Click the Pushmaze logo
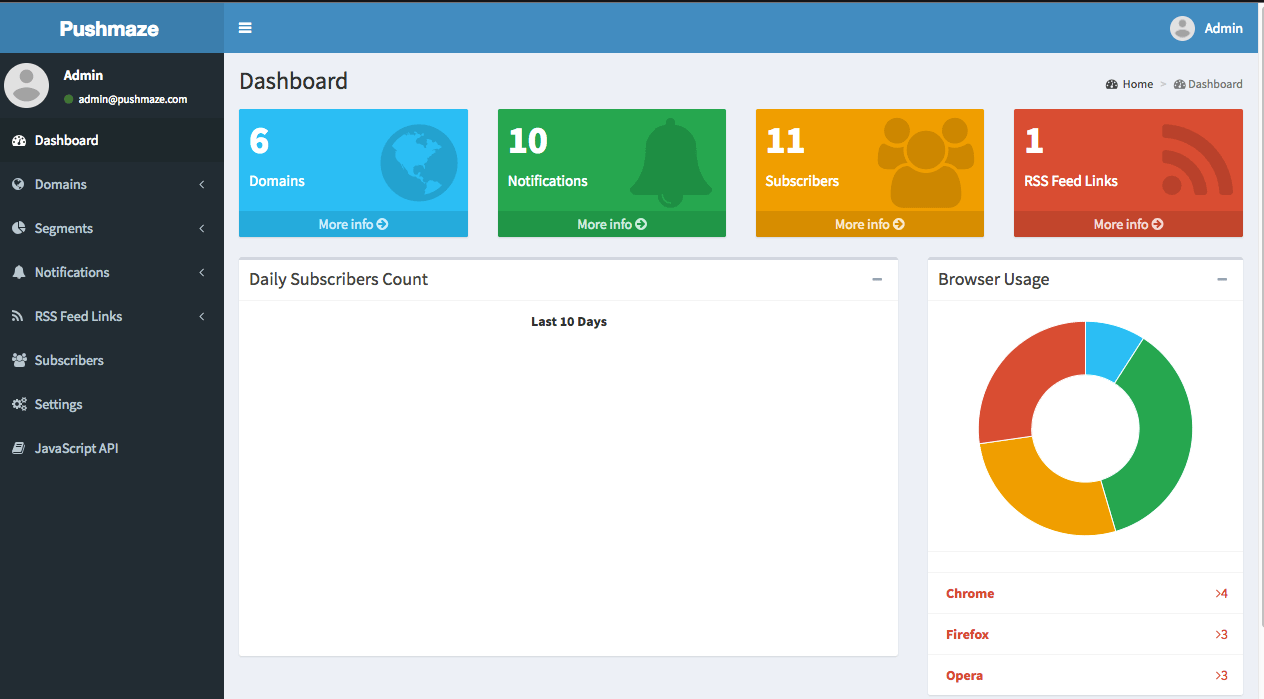 point(109,28)
